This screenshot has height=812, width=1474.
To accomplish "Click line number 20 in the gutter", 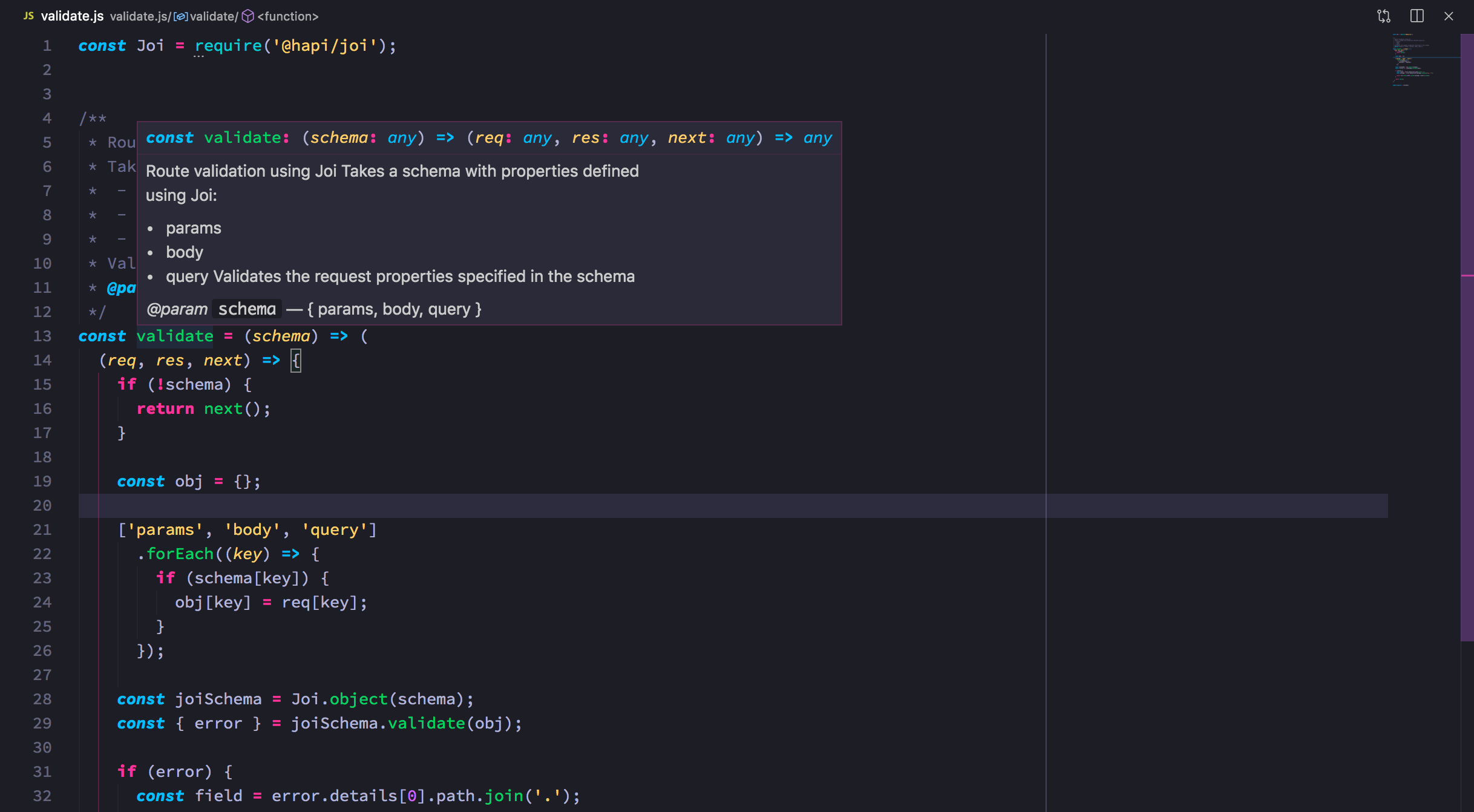I will coord(42,506).
